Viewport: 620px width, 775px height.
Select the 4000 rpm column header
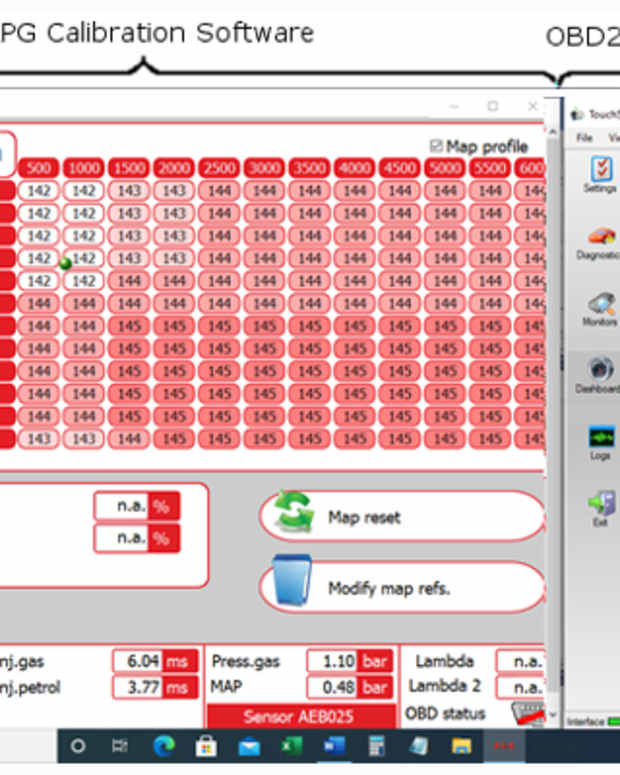(x=354, y=168)
